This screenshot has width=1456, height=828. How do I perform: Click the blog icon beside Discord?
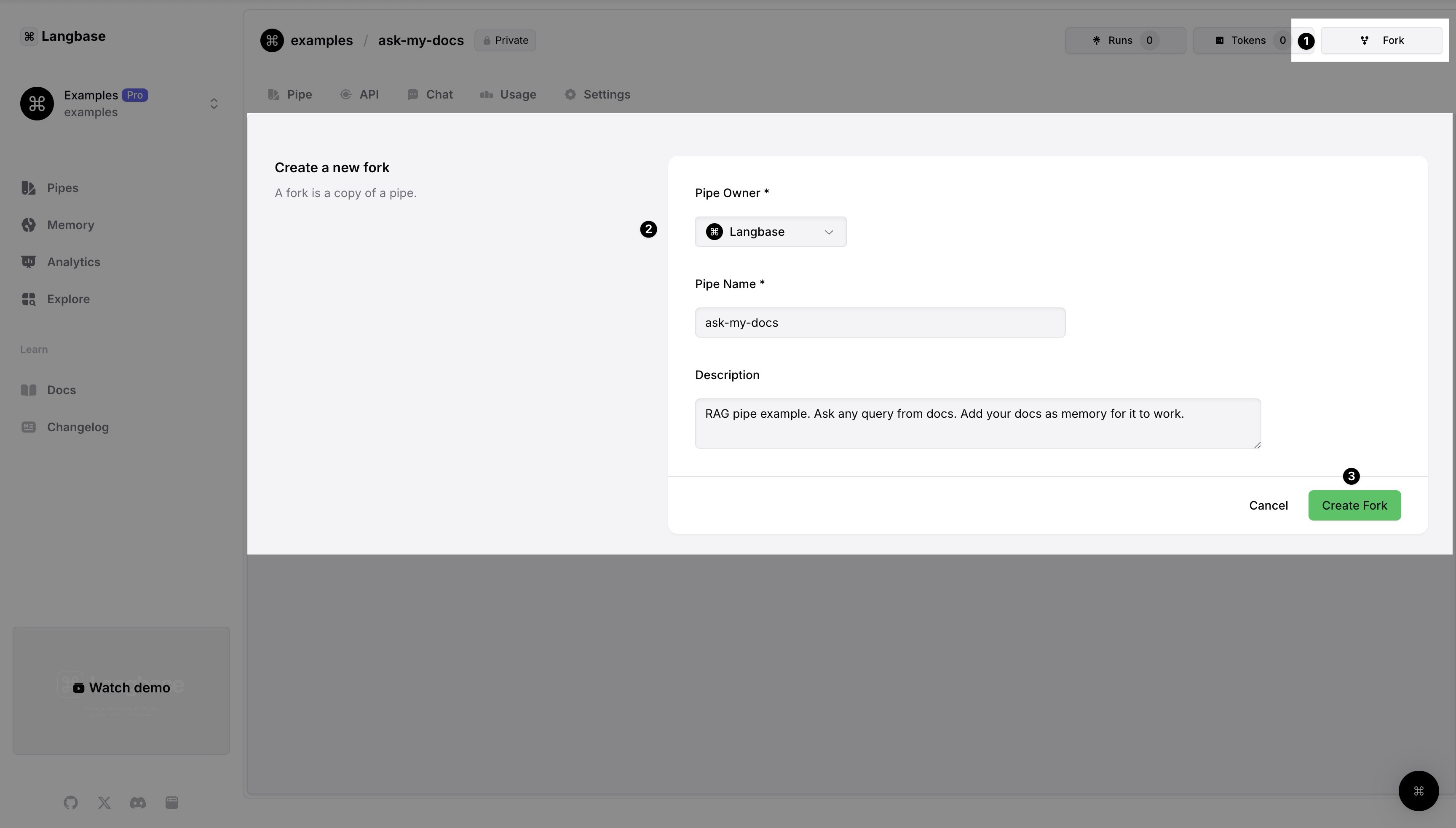pos(172,802)
